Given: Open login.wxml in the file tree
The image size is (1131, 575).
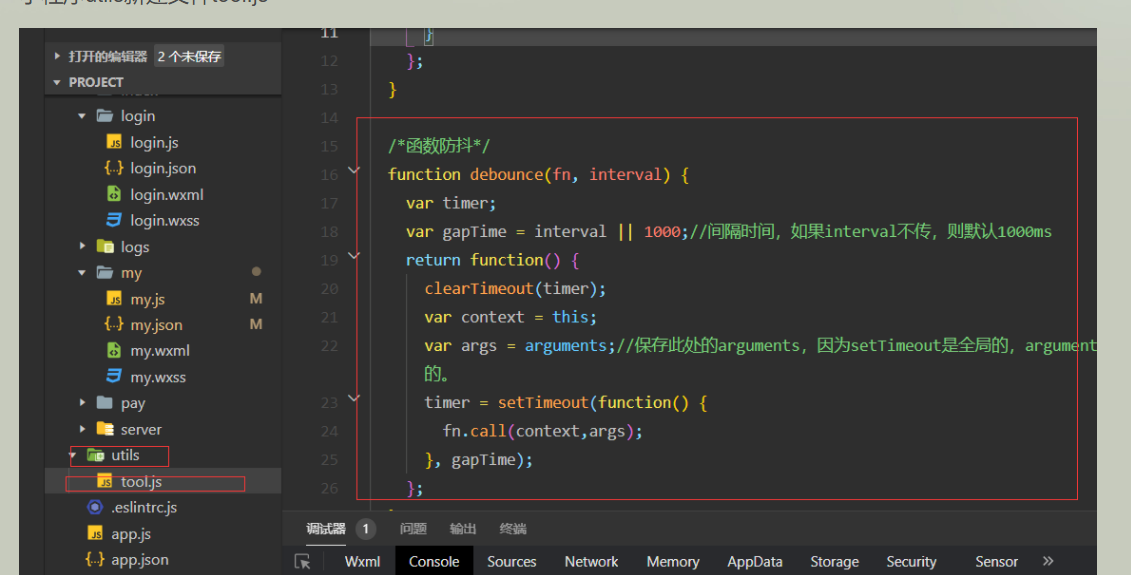Looking at the screenshot, I should [x=167, y=195].
